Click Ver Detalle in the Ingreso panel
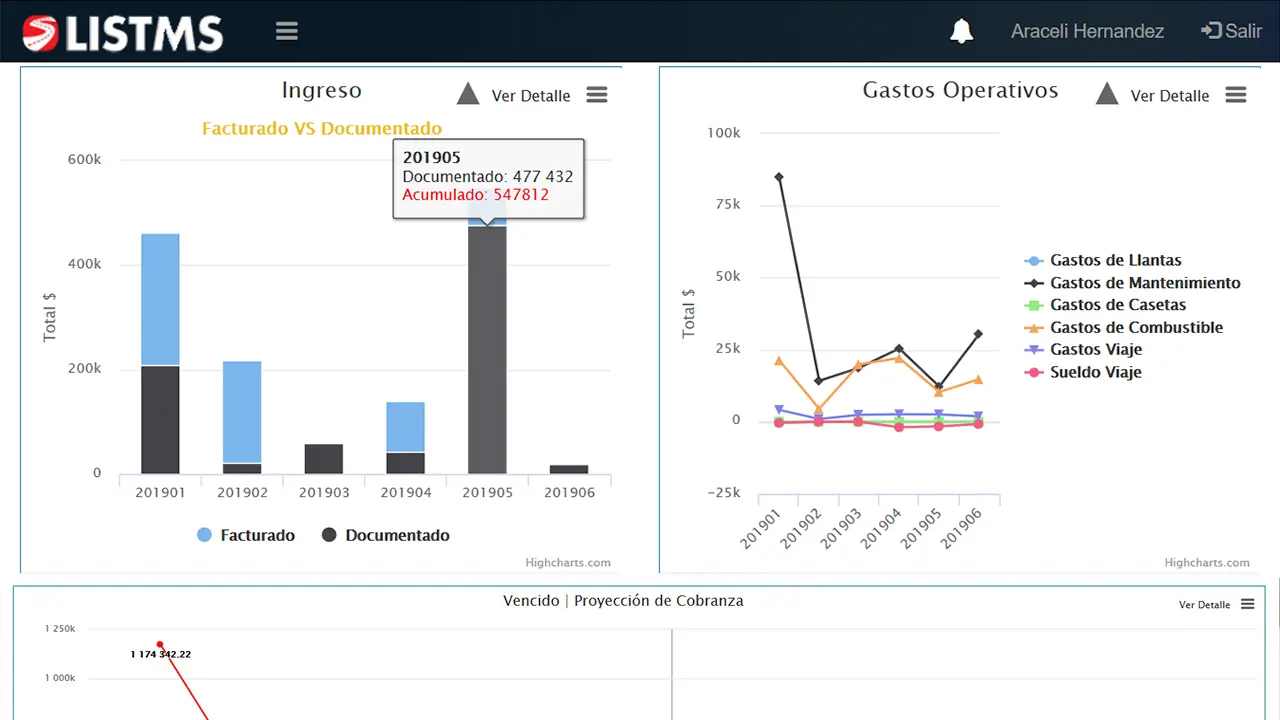Viewport: 1280px width, 720px height. point(531,96)
